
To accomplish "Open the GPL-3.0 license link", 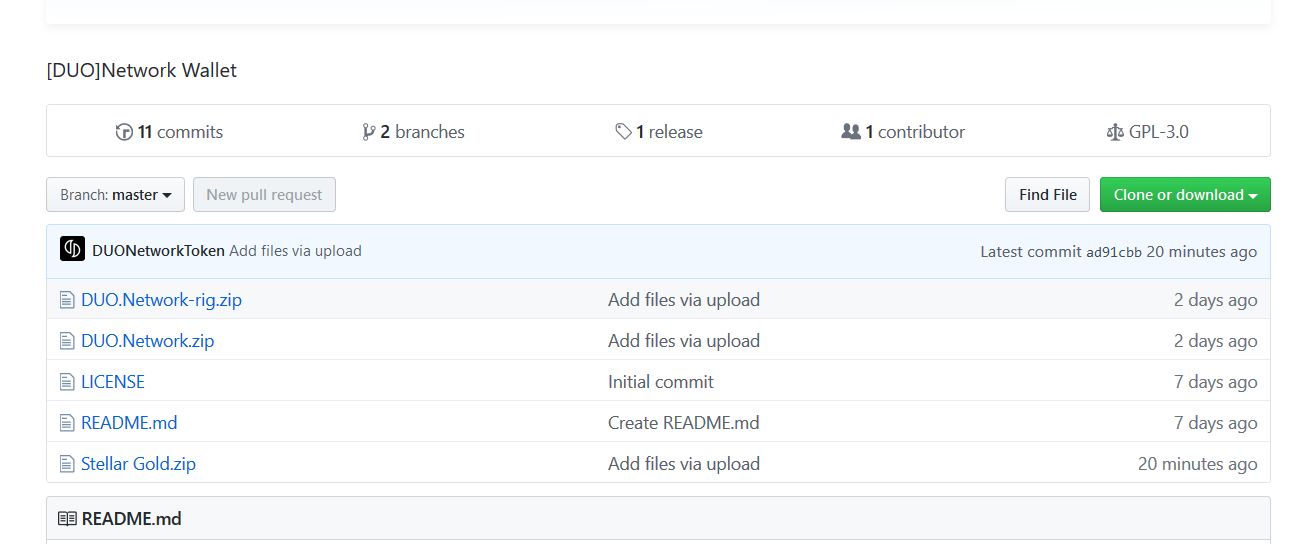I will [1148, 131].
